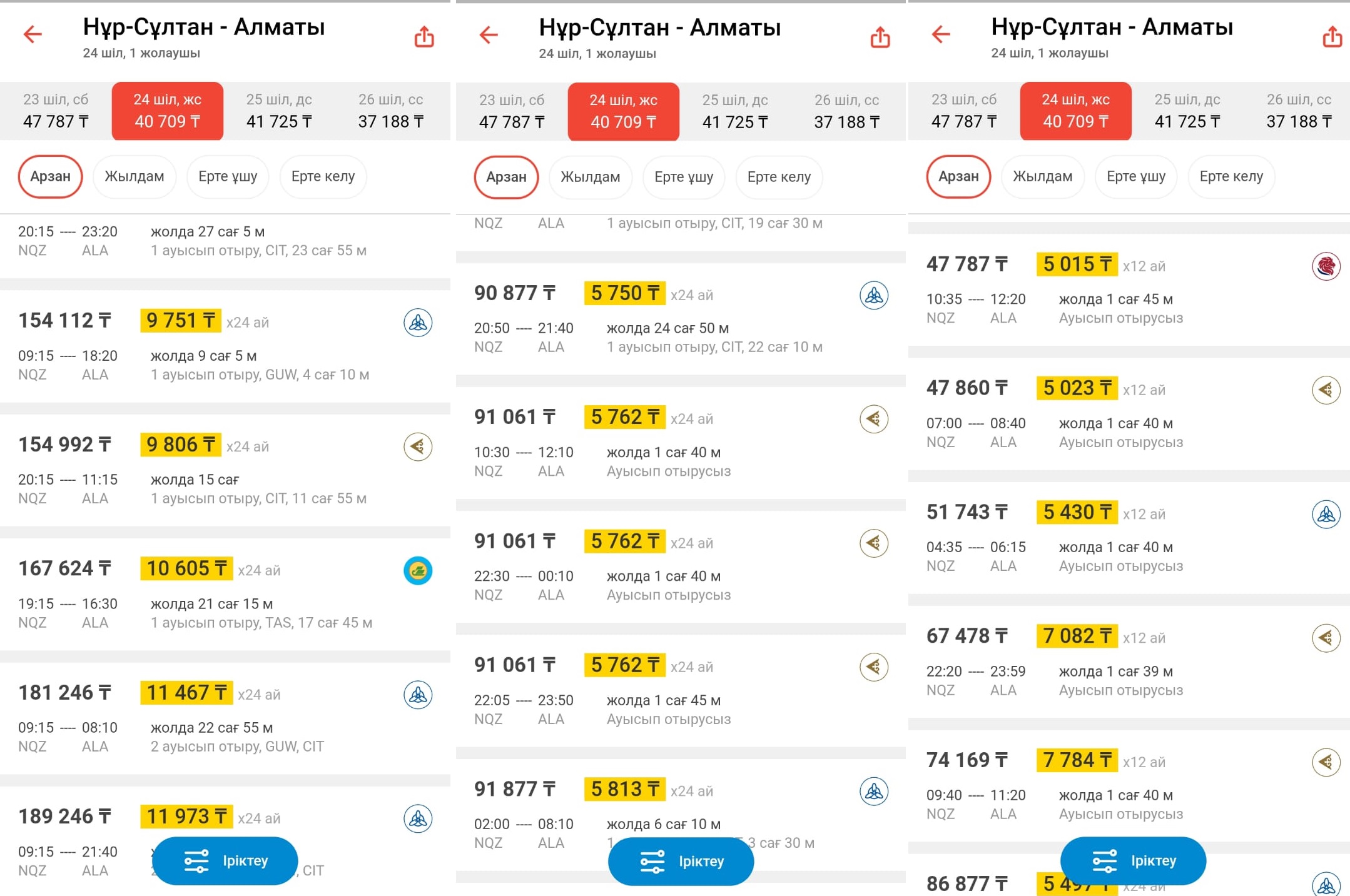This screenshot has height=896, width=1350.
Task: Select Ерте келу chip in right screen
Action: click(x=1231, y=177)
